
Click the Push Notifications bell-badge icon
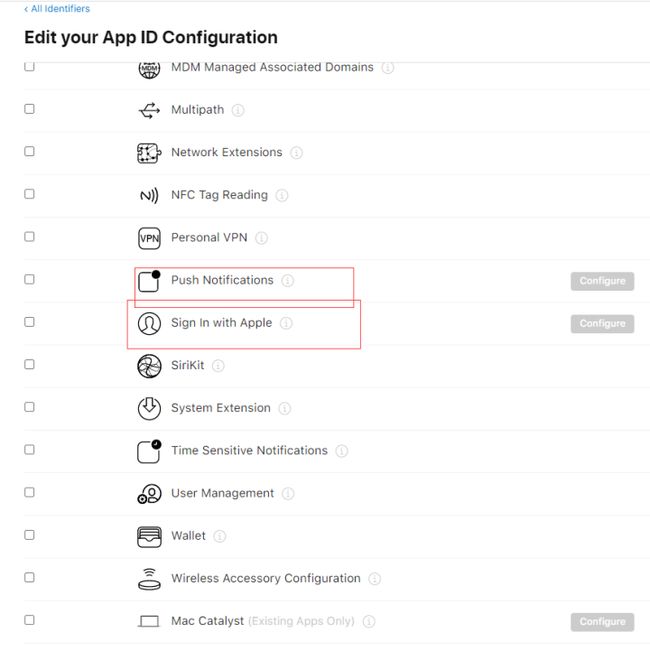[149, 281]
